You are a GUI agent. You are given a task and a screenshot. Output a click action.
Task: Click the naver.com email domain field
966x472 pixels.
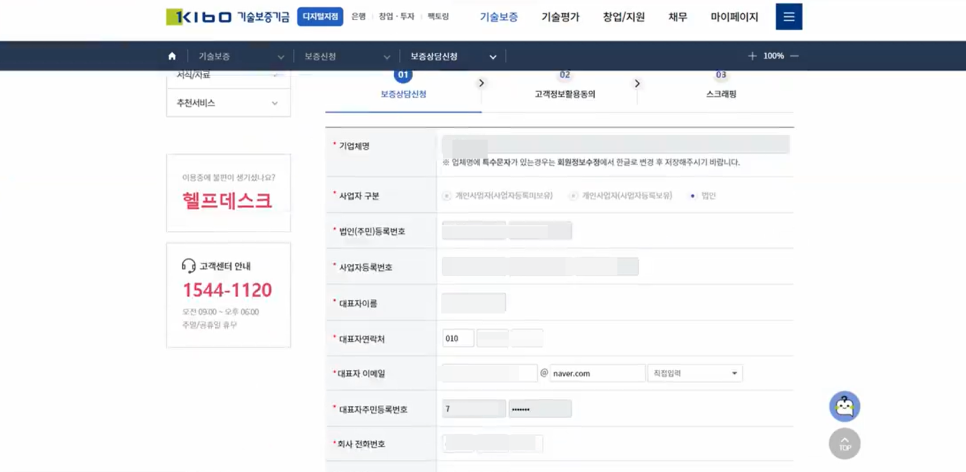pos(598,373)
